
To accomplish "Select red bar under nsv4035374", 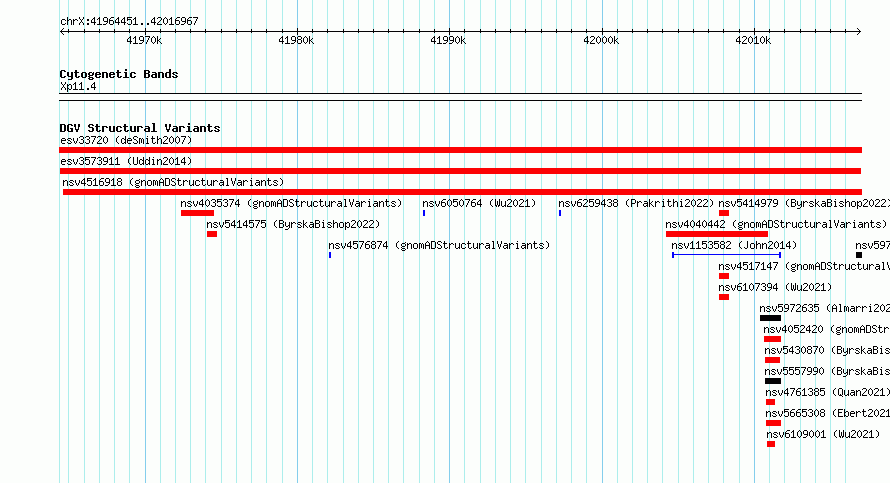I will point(198,213).
